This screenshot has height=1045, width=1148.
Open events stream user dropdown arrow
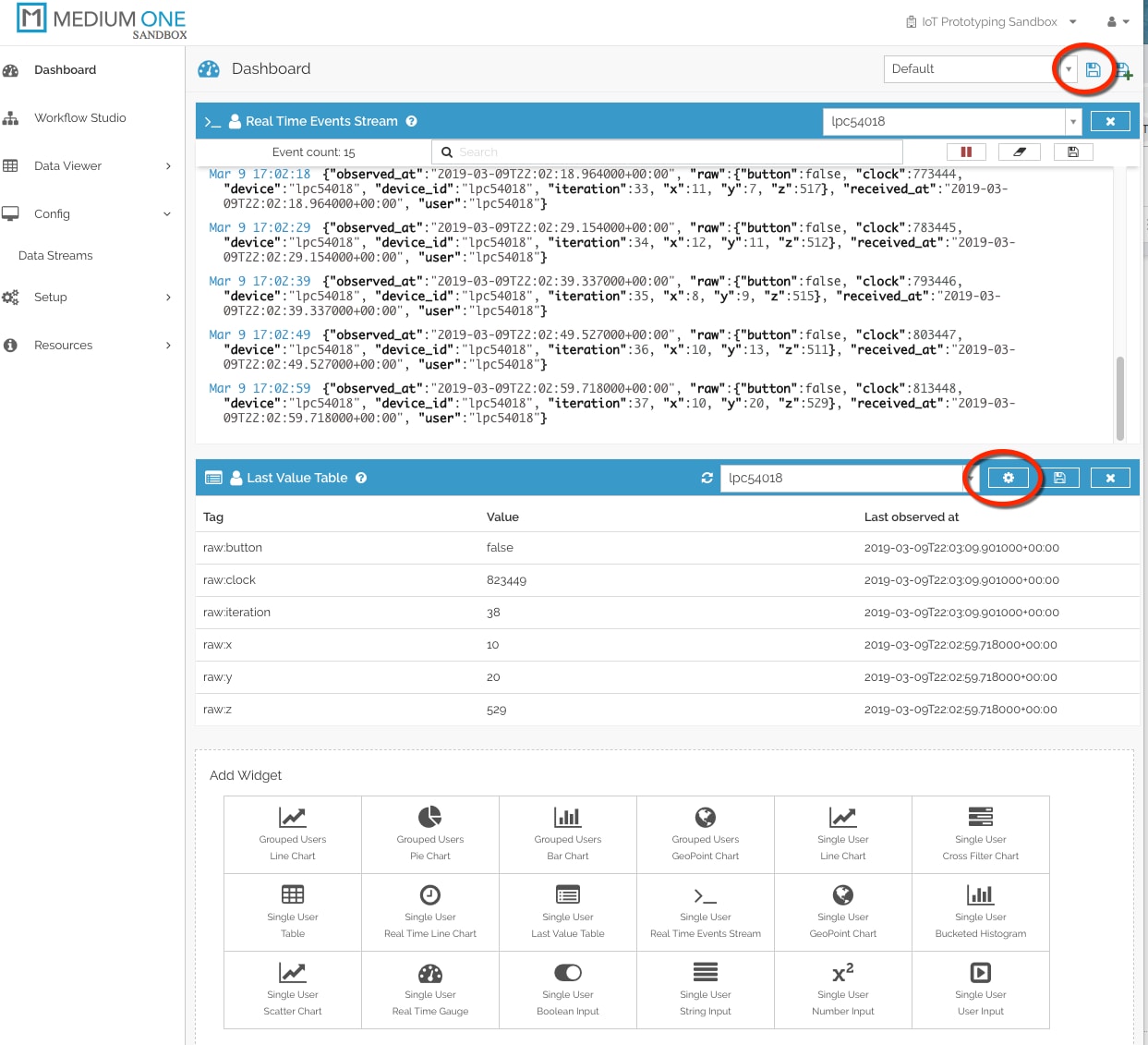pos(1072,121)
